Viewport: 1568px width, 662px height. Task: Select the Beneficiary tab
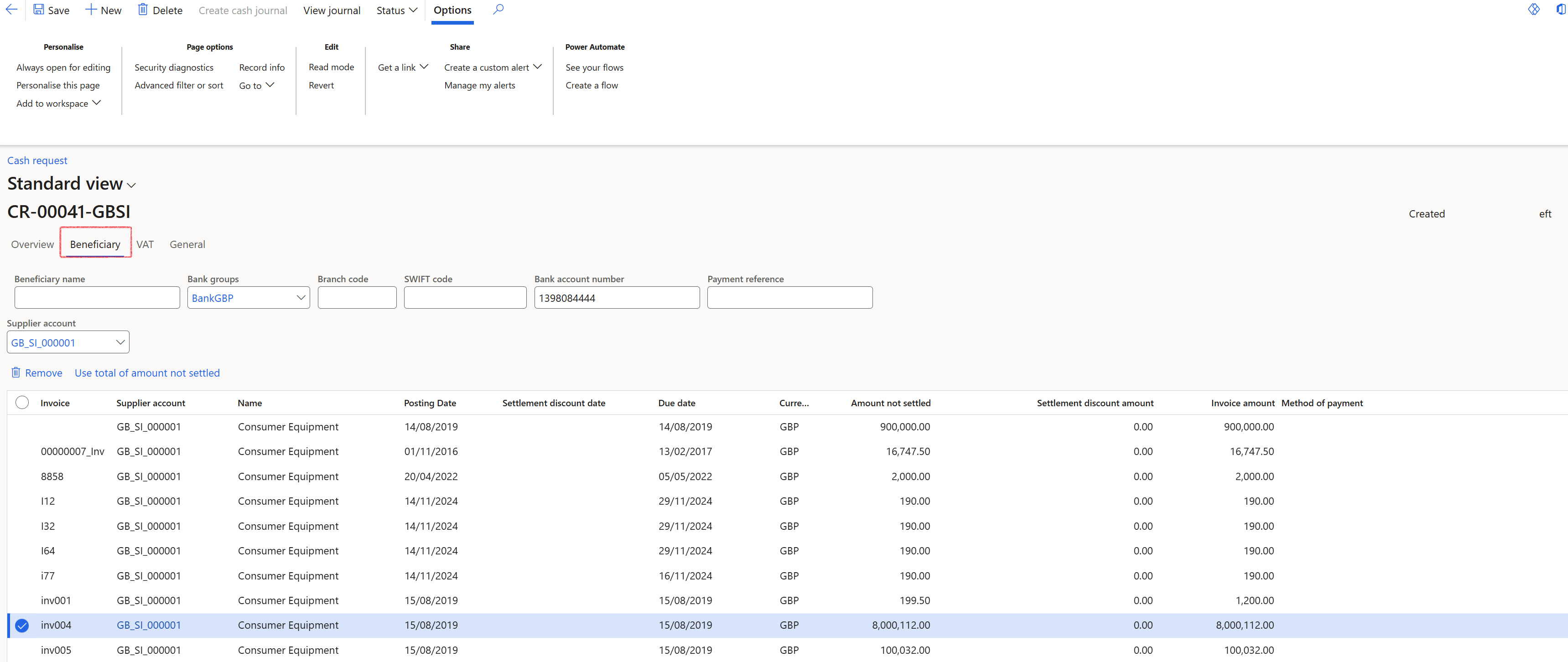[95, 244]
